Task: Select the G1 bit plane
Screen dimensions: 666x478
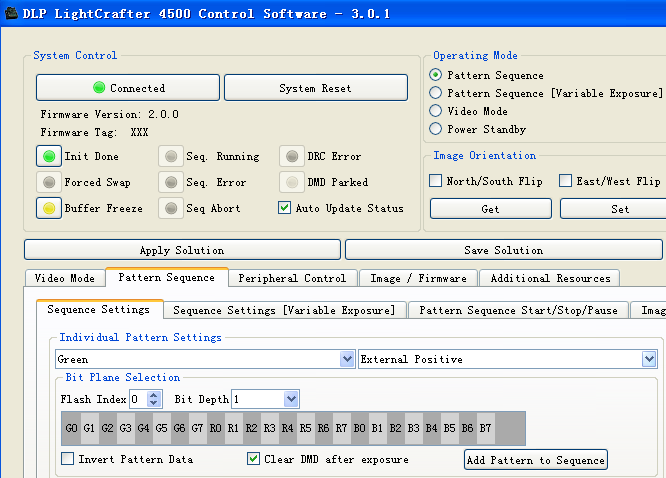Action: click(x=89, y=428)
